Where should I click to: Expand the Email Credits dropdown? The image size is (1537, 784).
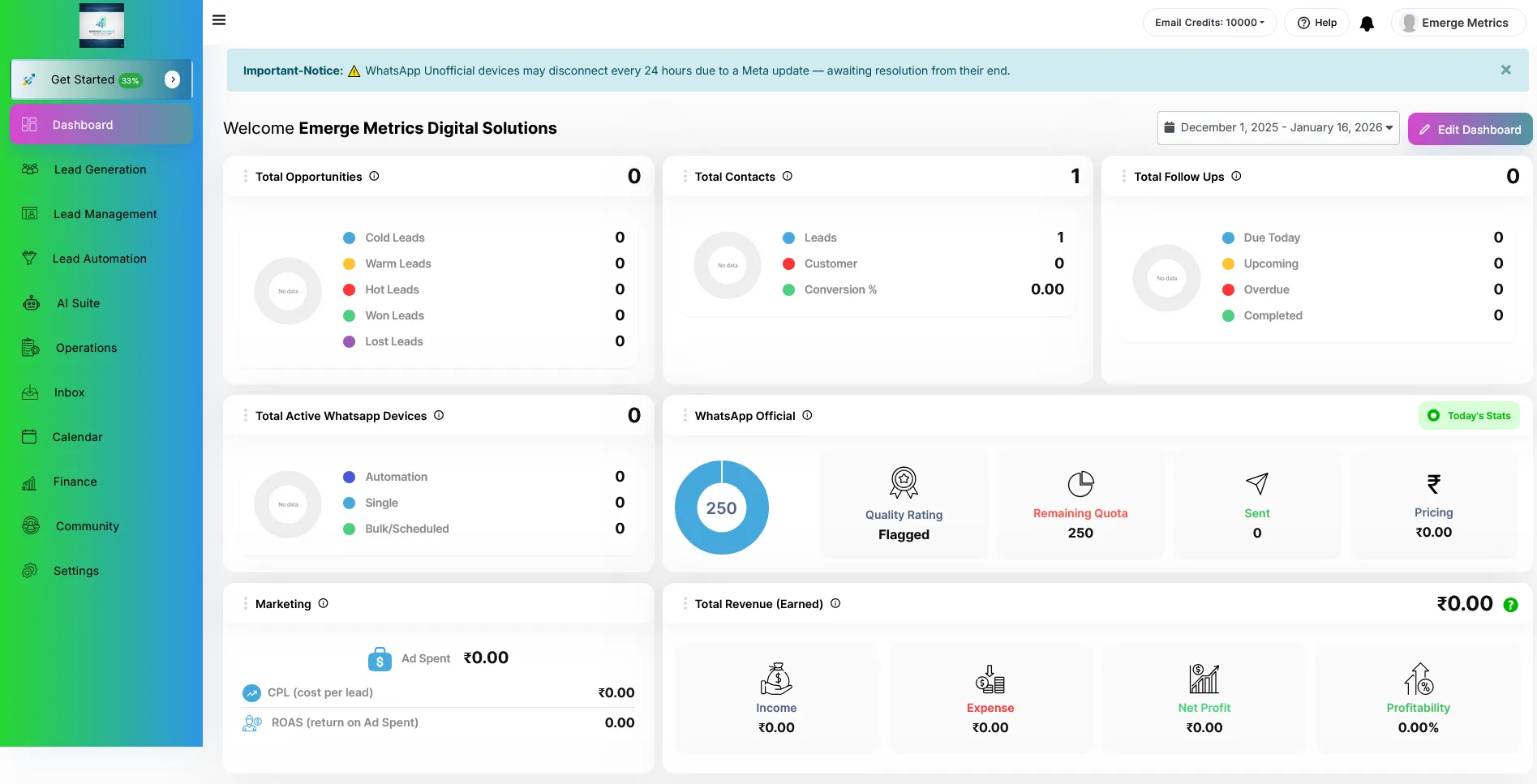click(x=1209, y=23)
